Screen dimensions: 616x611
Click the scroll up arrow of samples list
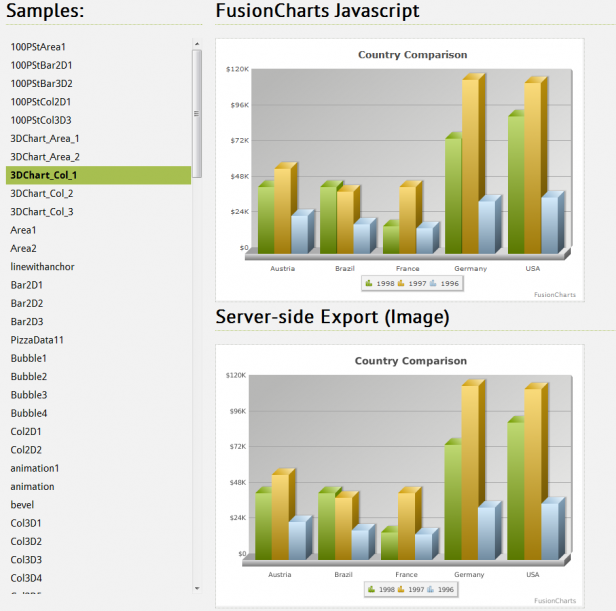click(x=197, y=44)
